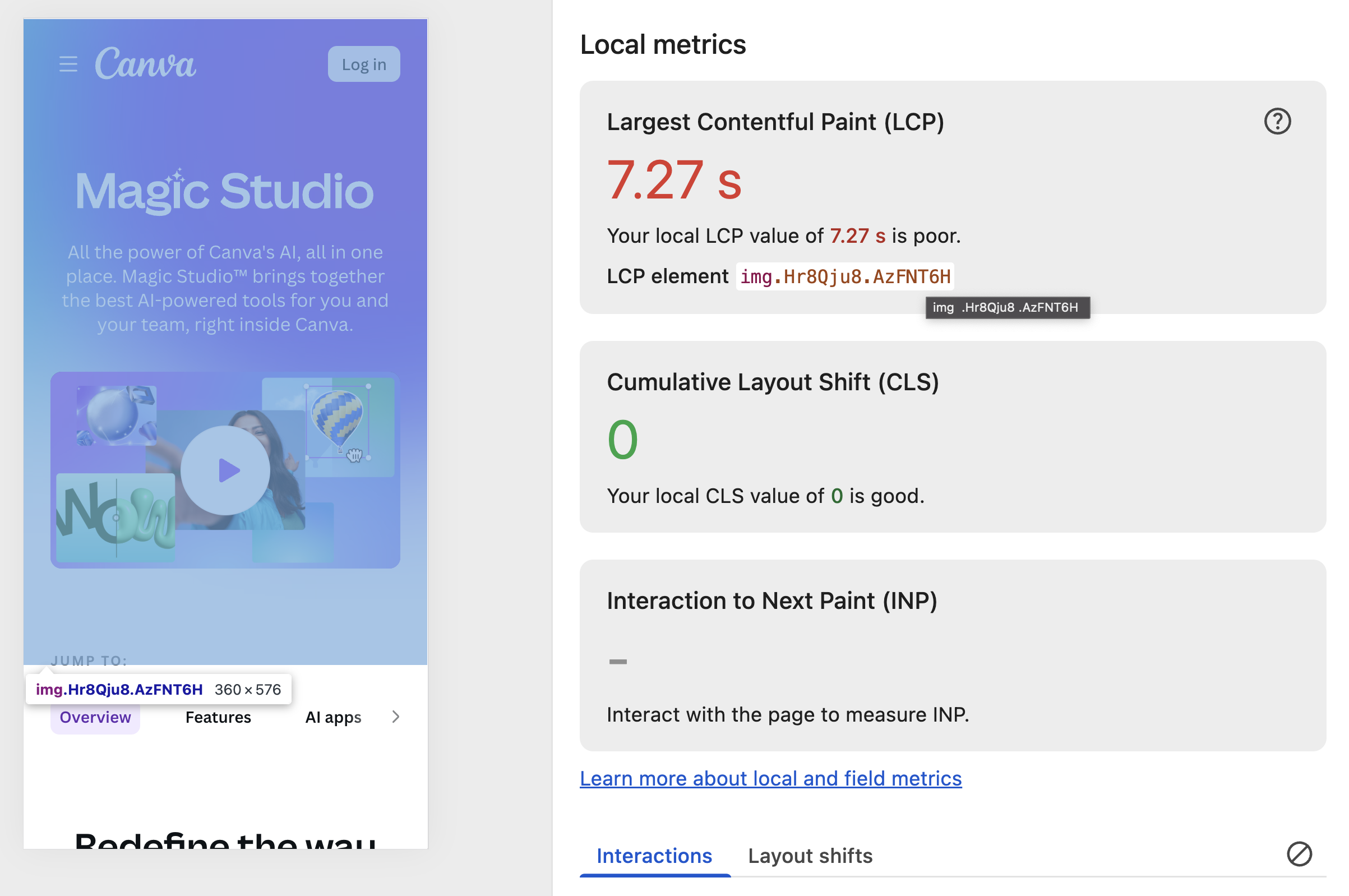Screen dimensions: 1349x896
Task: Switch to the Layout shifts tab
Action: click(x=810, y=856)
